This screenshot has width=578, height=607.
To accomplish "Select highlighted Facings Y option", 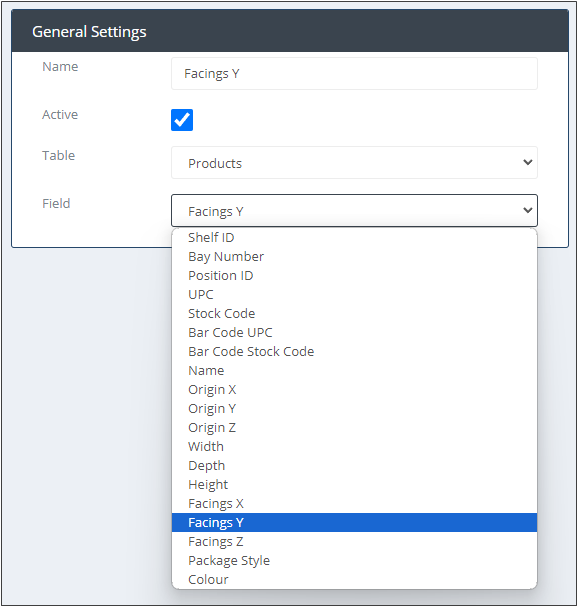I will tap(354, 522).
